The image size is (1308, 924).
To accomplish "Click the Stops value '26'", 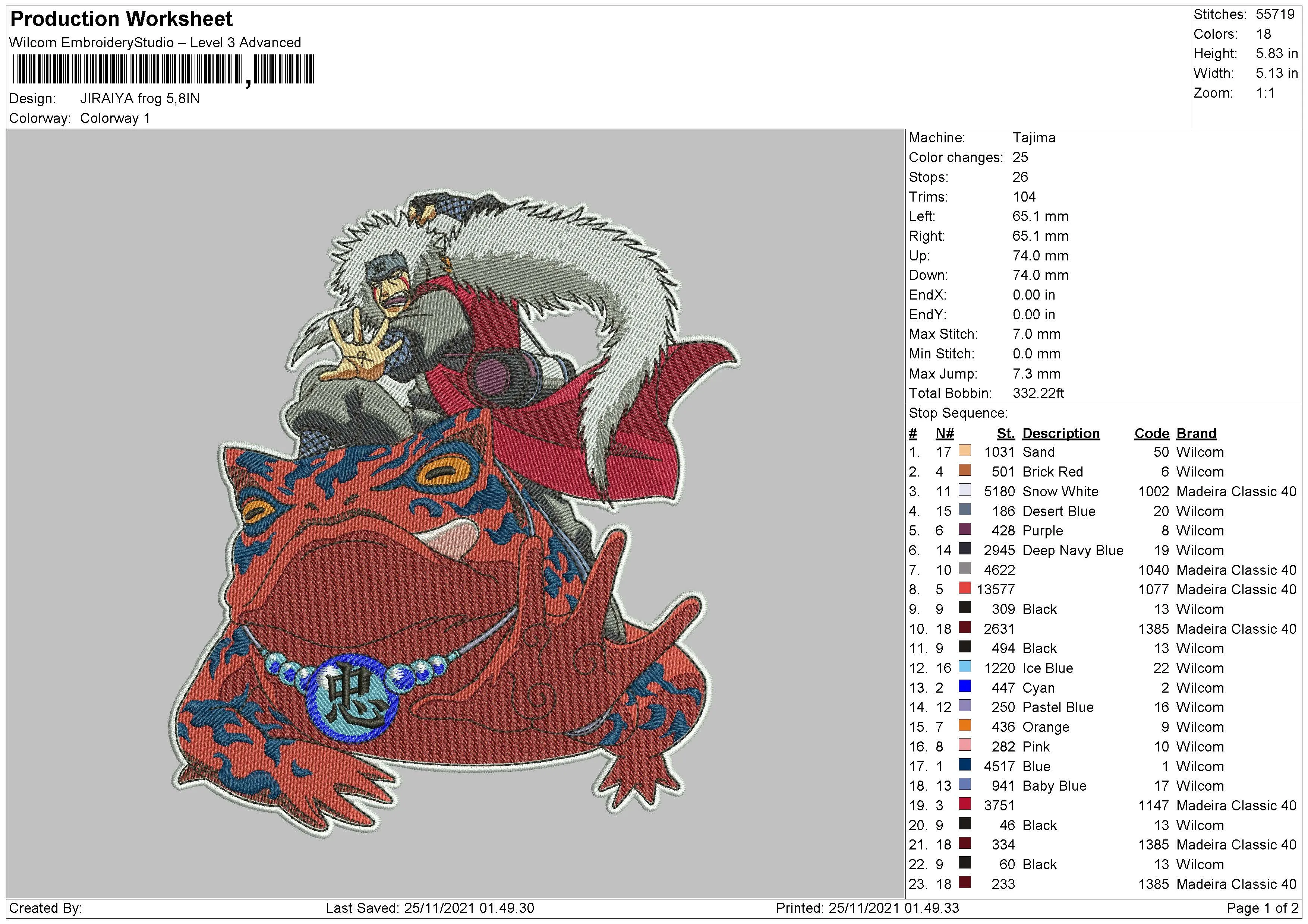I will [x=1020, y=177].
